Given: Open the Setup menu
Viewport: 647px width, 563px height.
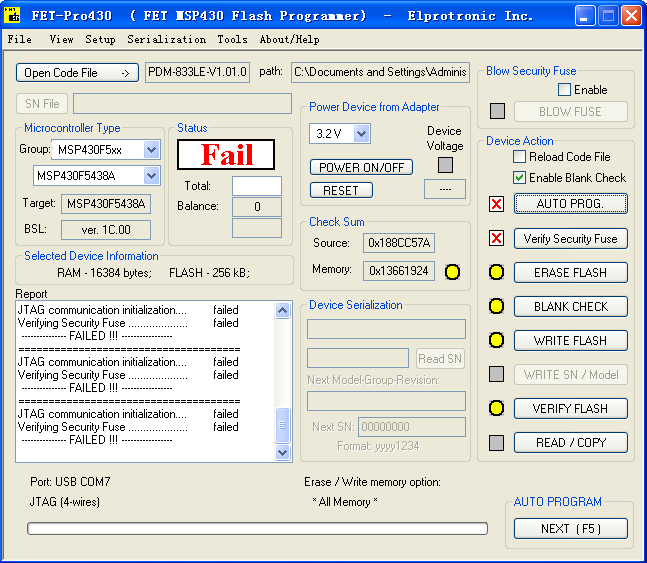Looking at the screenshot, I should click(x=100, y=39).
